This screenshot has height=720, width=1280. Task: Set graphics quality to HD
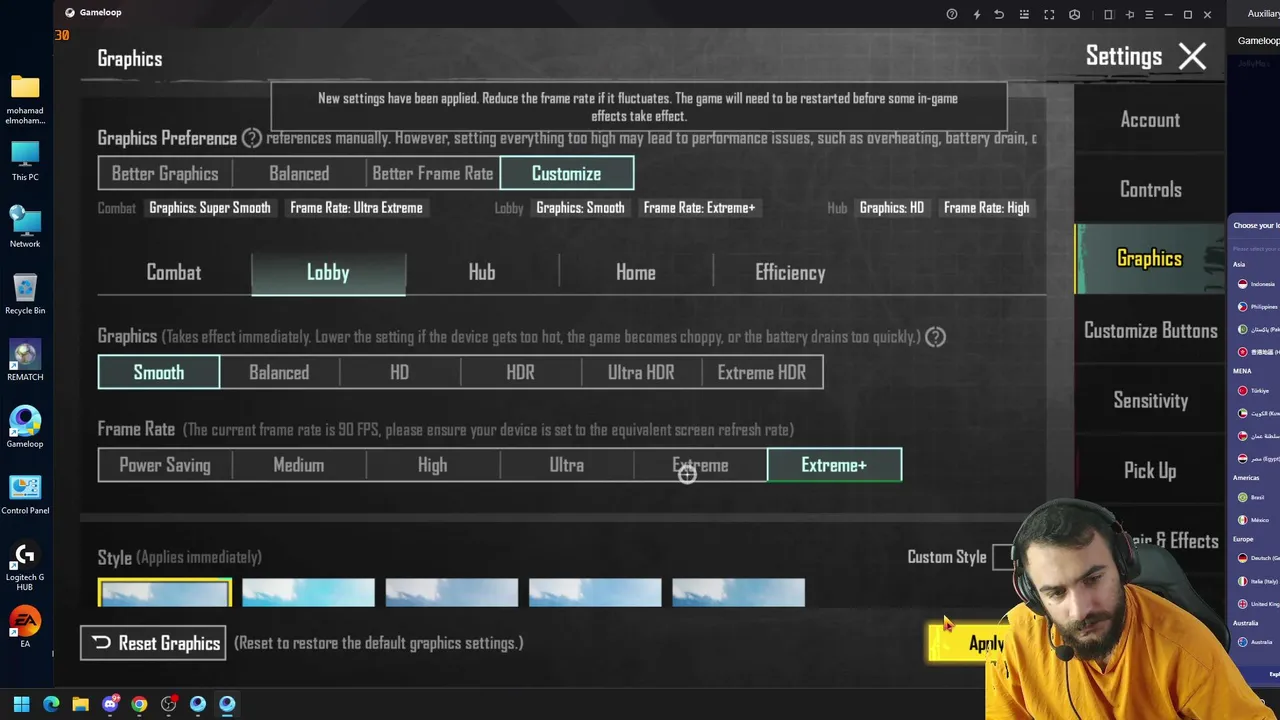coord(400,372)
